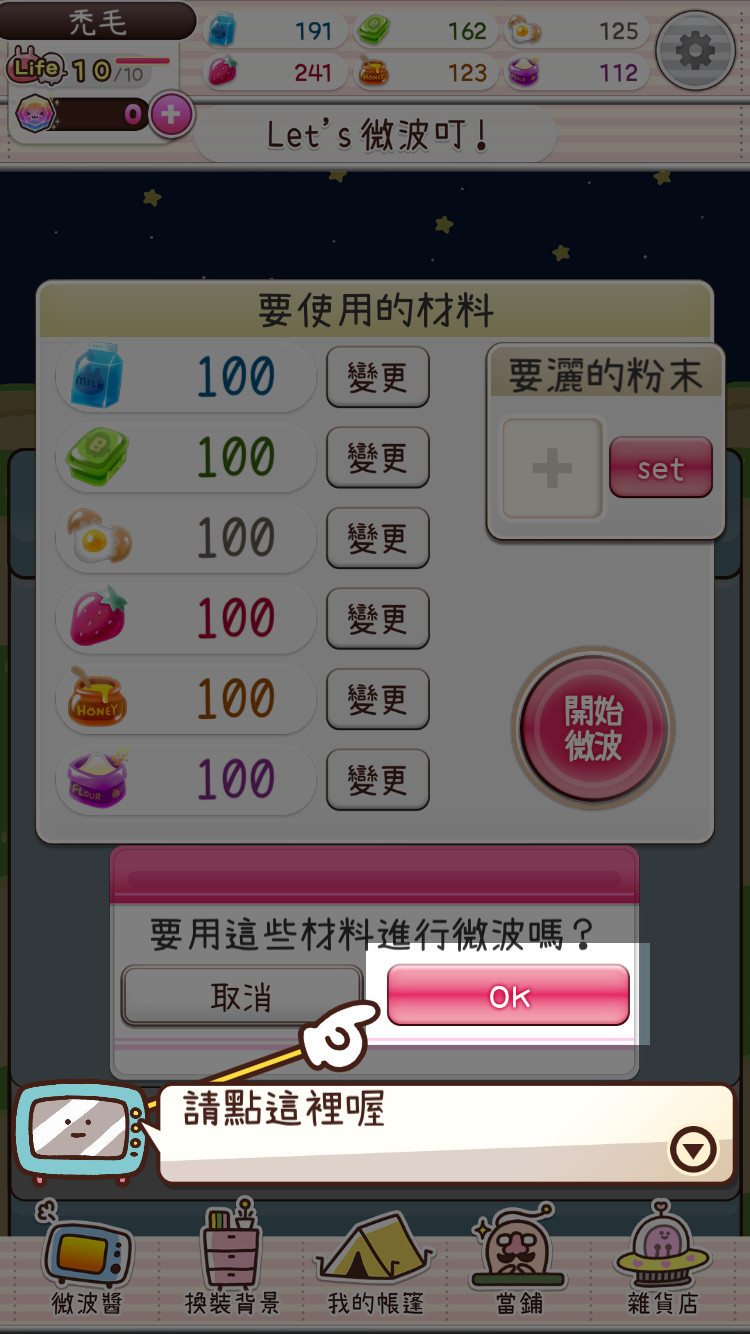Advance dialog with down arrow circle
Viewport: 750px width, 1334px height.
click(693, 1150)
